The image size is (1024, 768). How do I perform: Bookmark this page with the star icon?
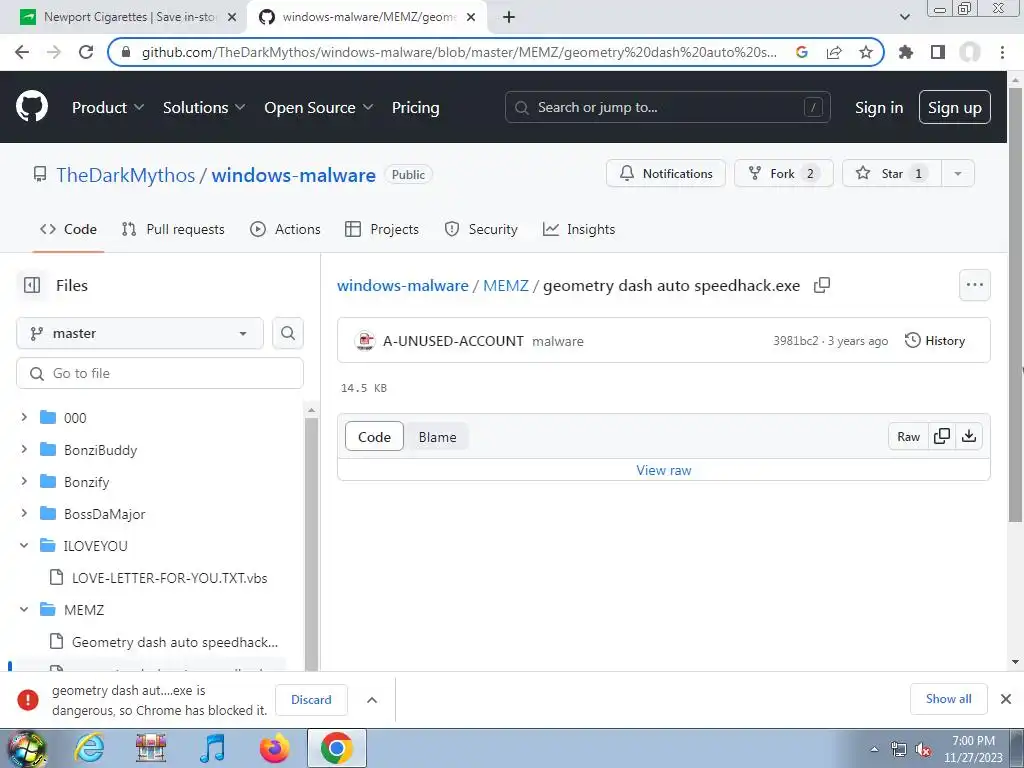point(866,52)
